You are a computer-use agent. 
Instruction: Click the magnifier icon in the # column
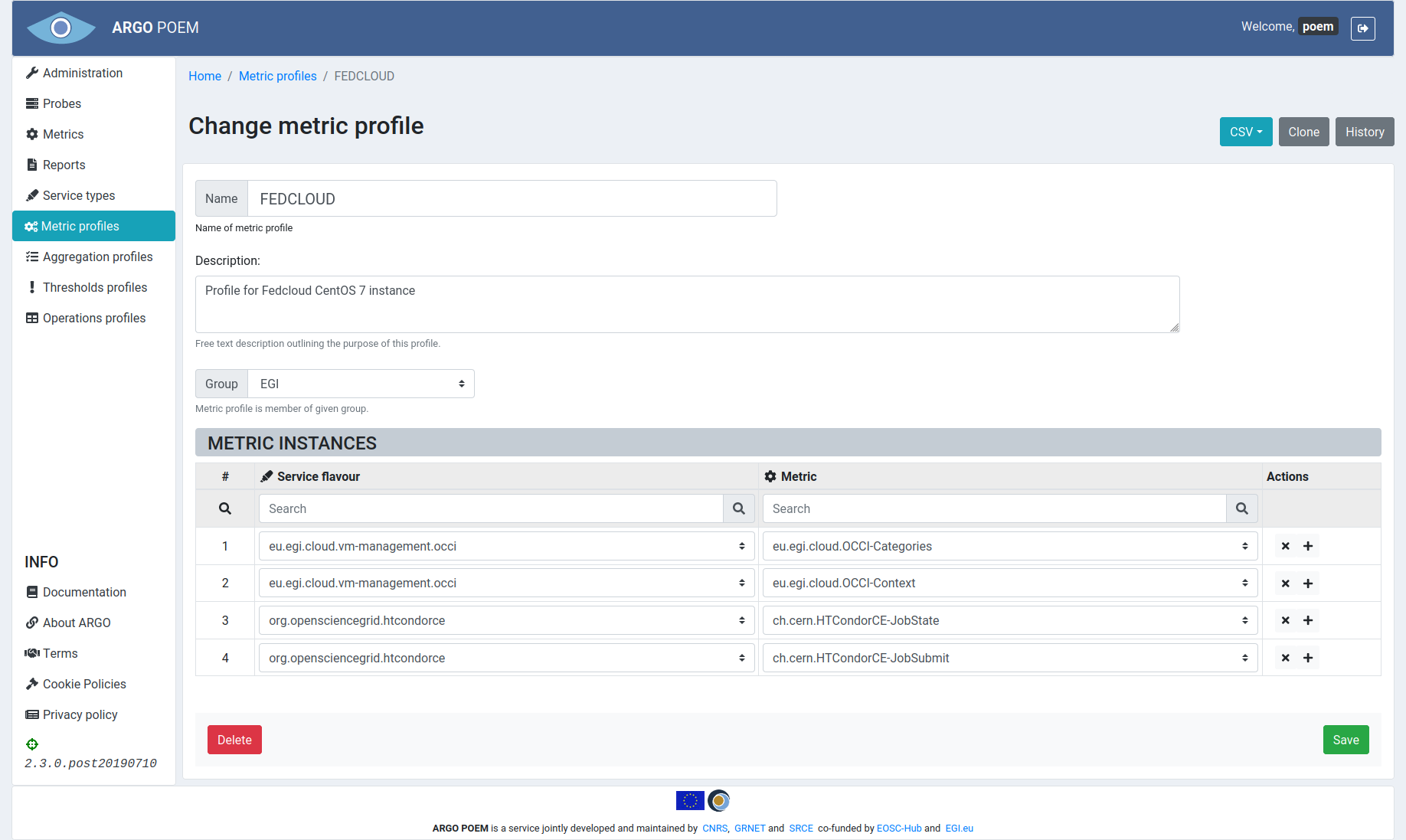[x=225, y=508]
